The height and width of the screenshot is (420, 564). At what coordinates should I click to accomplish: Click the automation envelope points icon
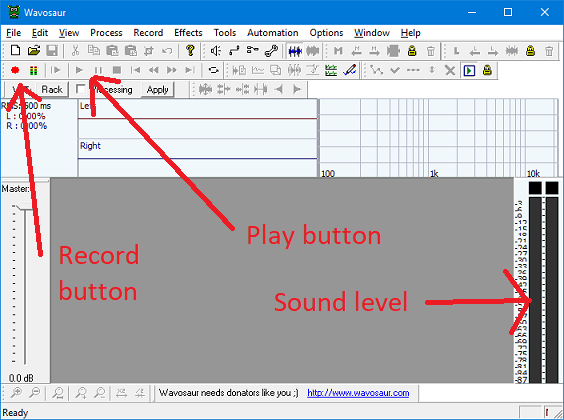[377, 70]
